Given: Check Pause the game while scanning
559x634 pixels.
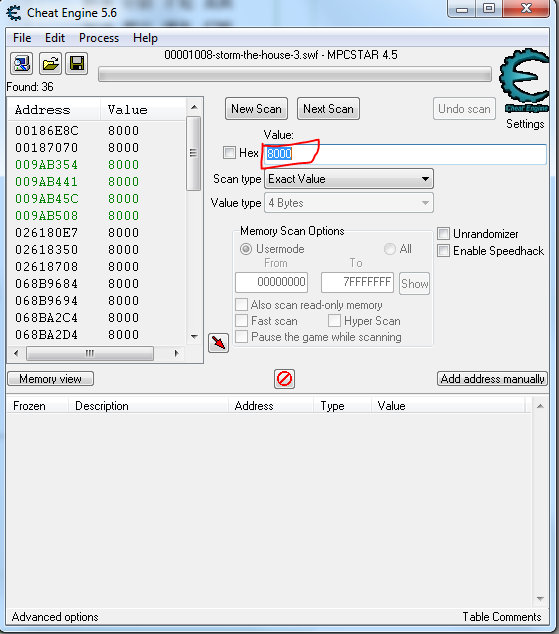Looking at the screenshot, I should (x=241, y=337).
